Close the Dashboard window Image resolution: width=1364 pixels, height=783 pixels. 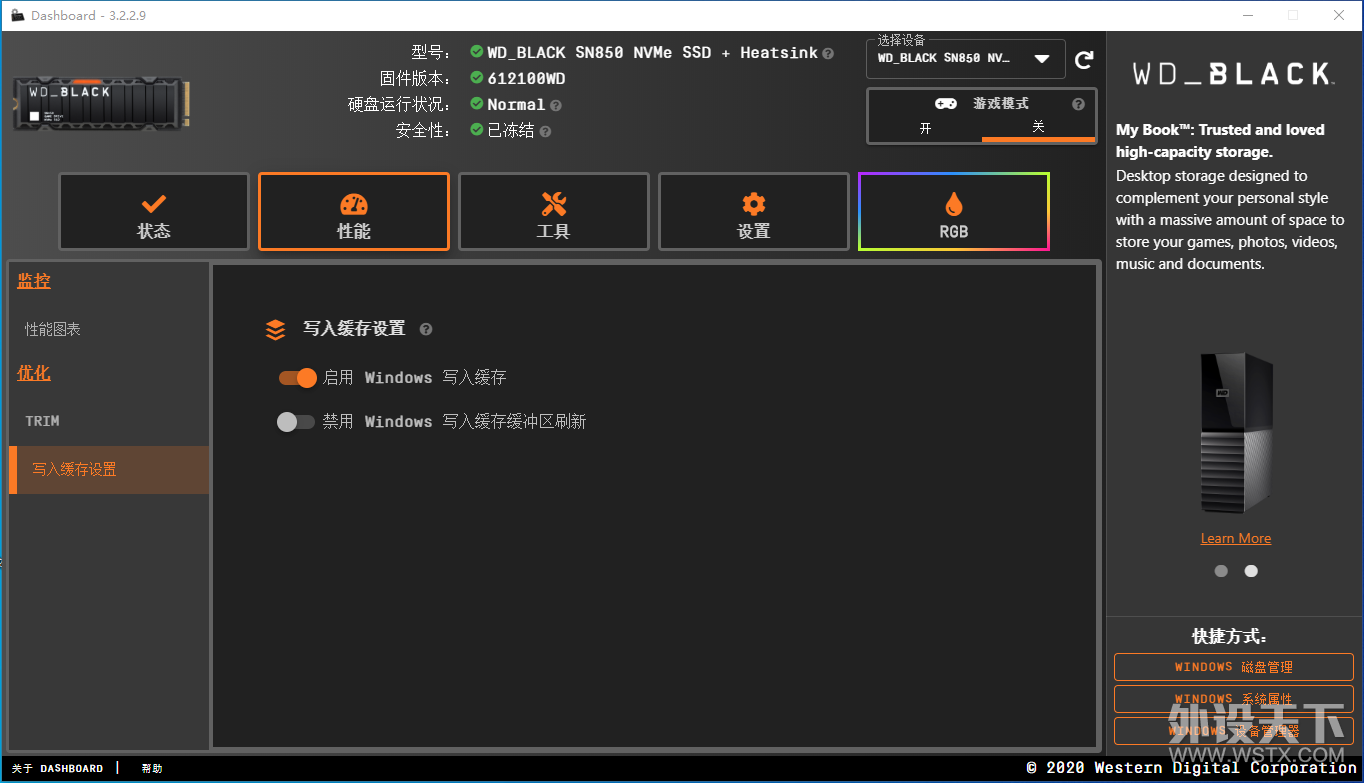pyautogui.click(x=1339, y=15)
